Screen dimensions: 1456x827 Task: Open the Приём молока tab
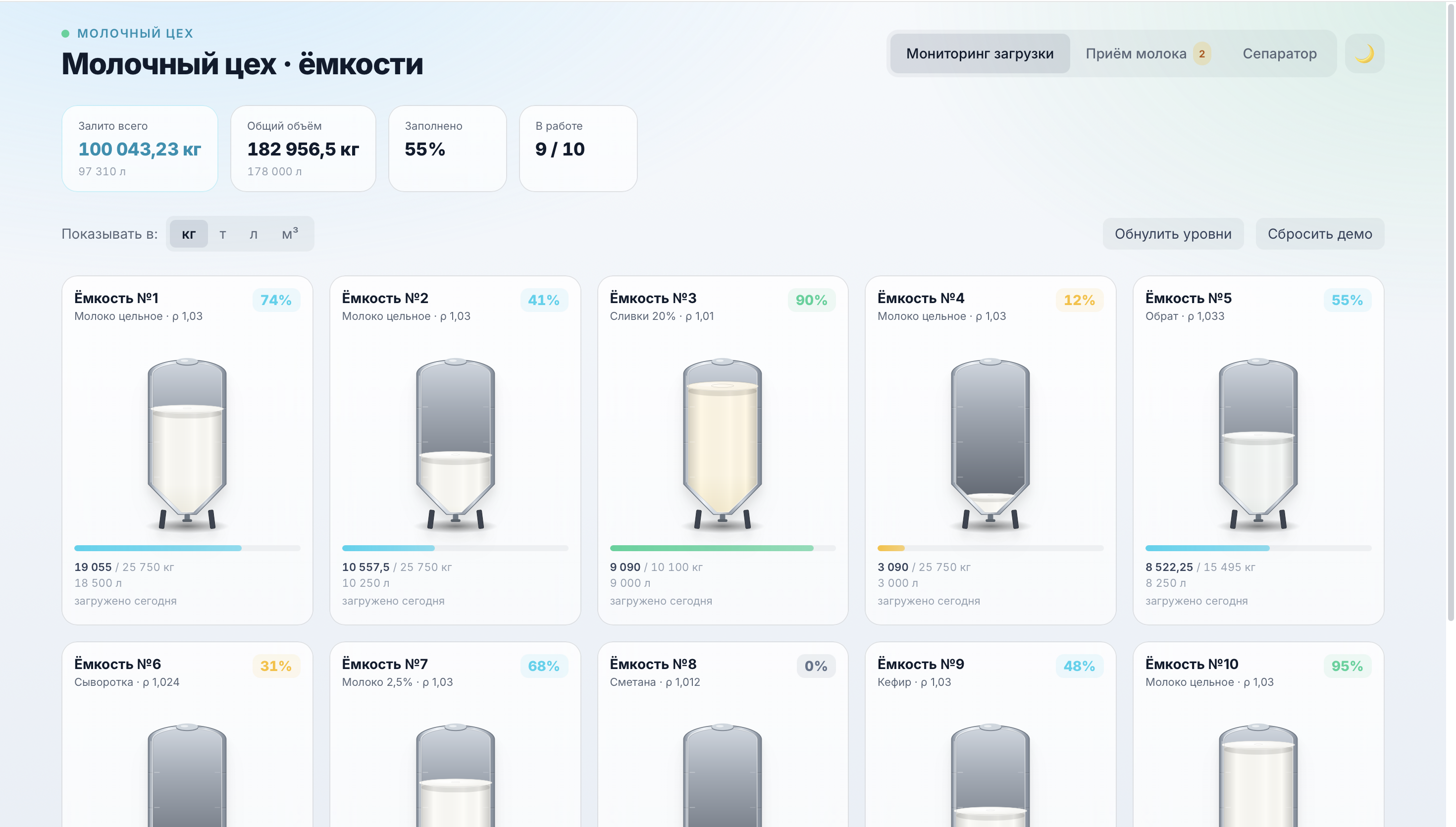tap(1147, 53)
